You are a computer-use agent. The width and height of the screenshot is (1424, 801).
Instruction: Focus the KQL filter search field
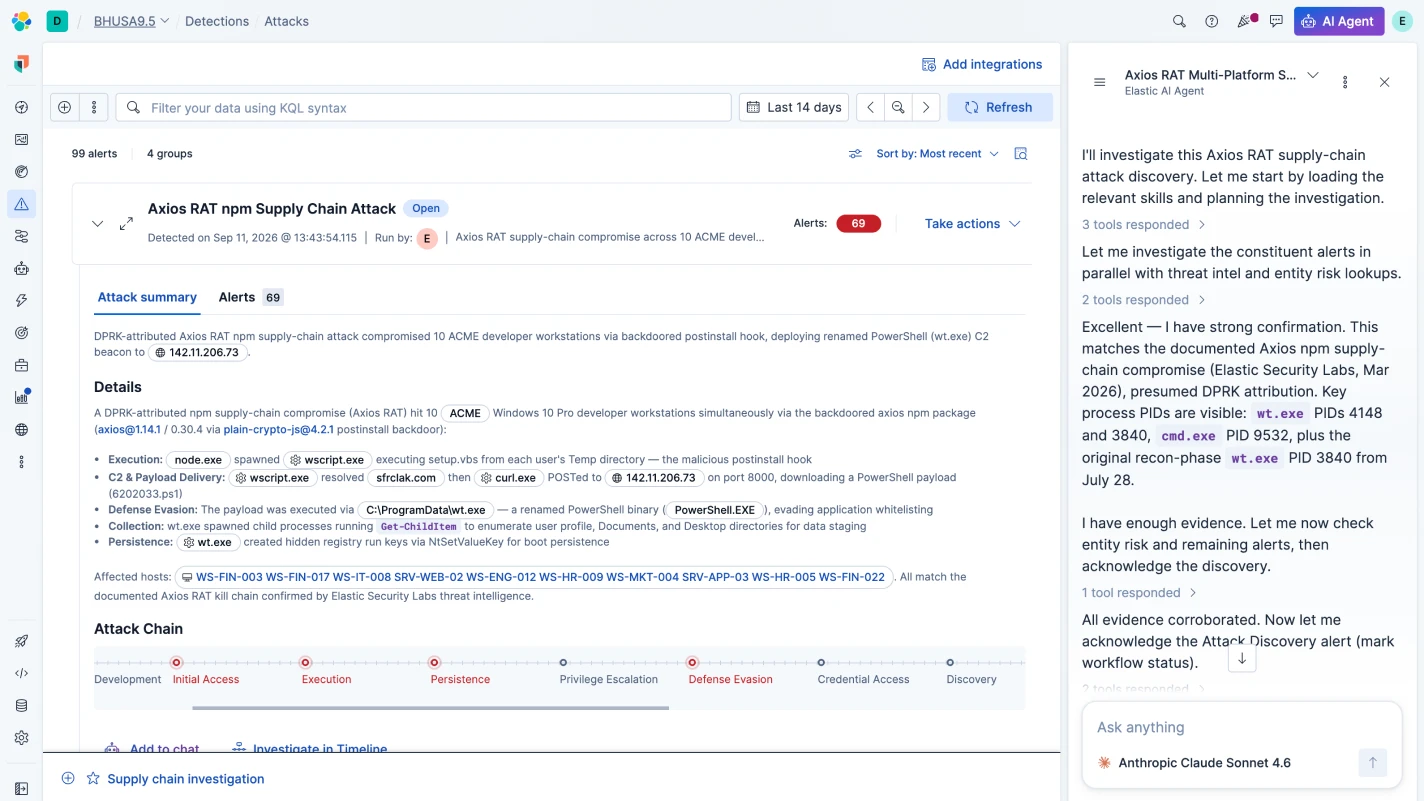tap(424, 107)
